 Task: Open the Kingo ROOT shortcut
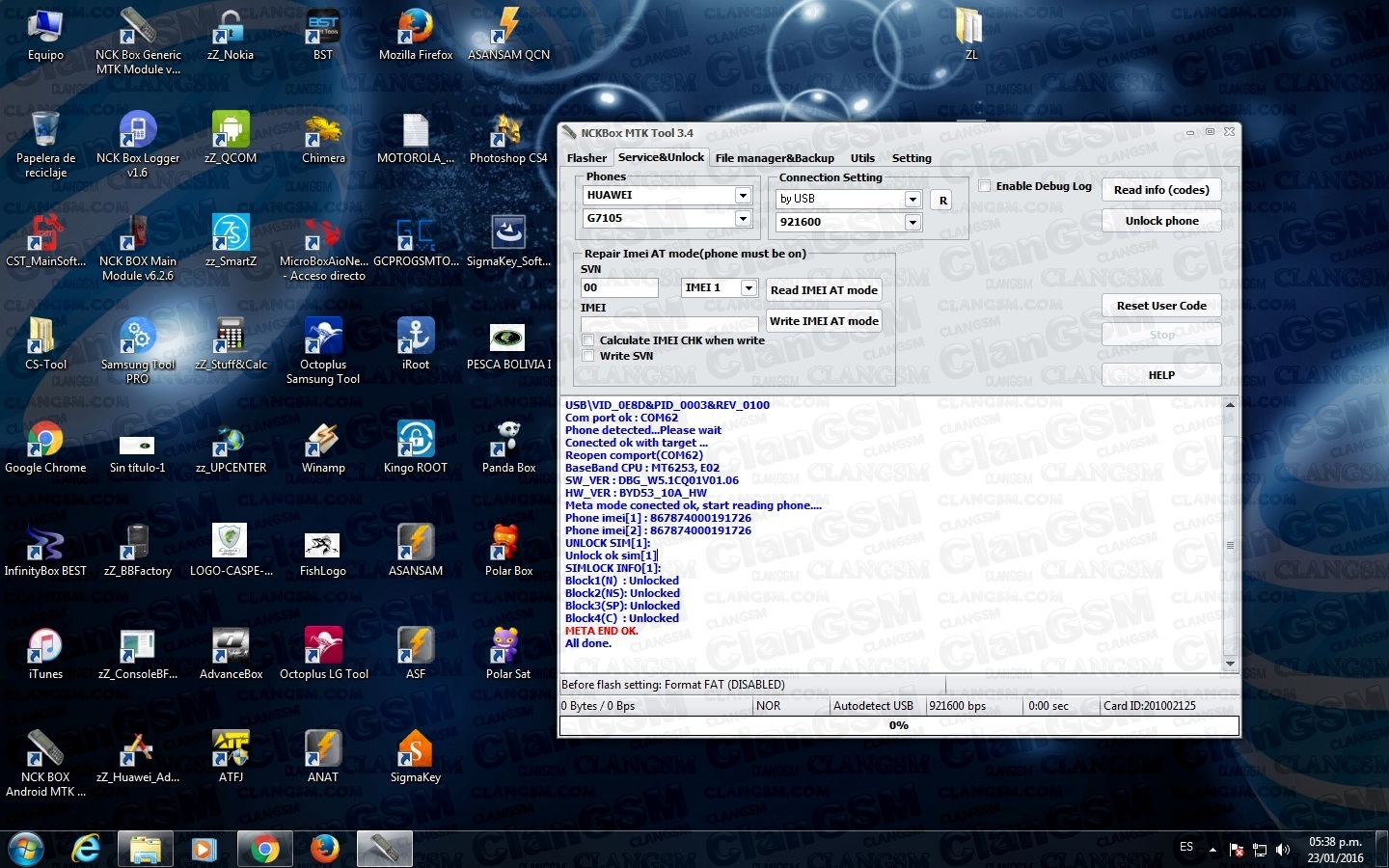[416, 448]
